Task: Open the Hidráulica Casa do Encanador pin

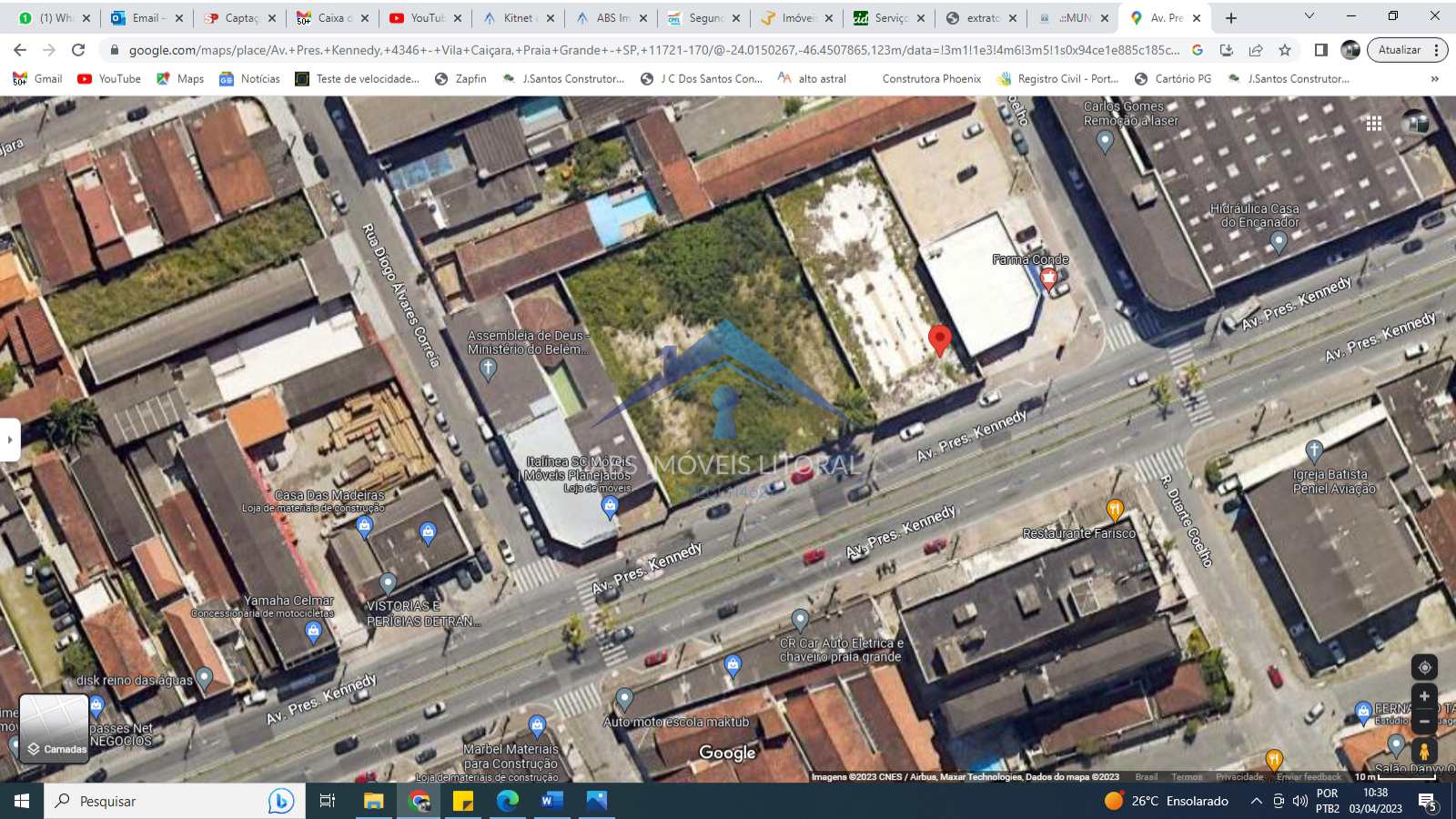Action: pos(1279,241)
